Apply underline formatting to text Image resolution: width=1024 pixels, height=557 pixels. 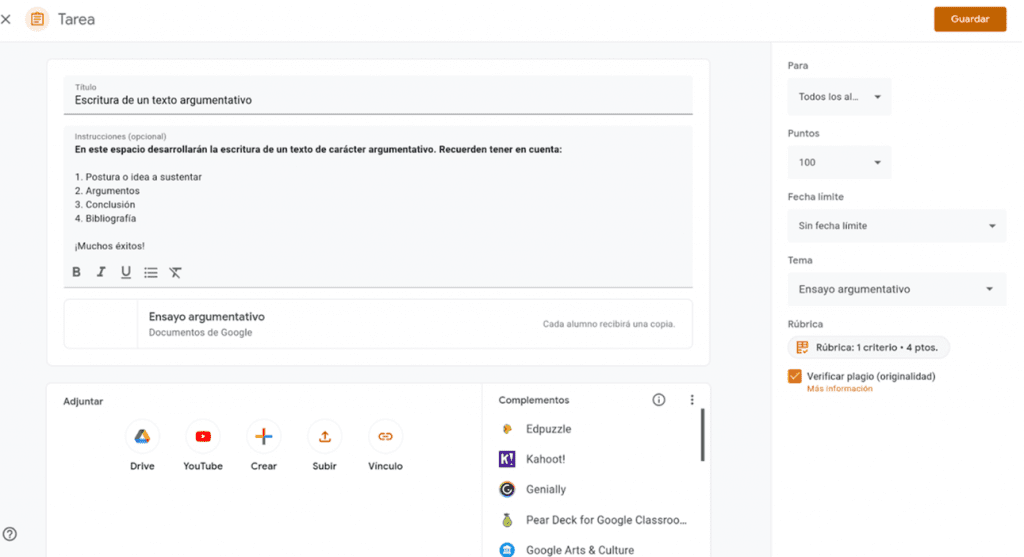pyautogui.click(x=126, y=272)
